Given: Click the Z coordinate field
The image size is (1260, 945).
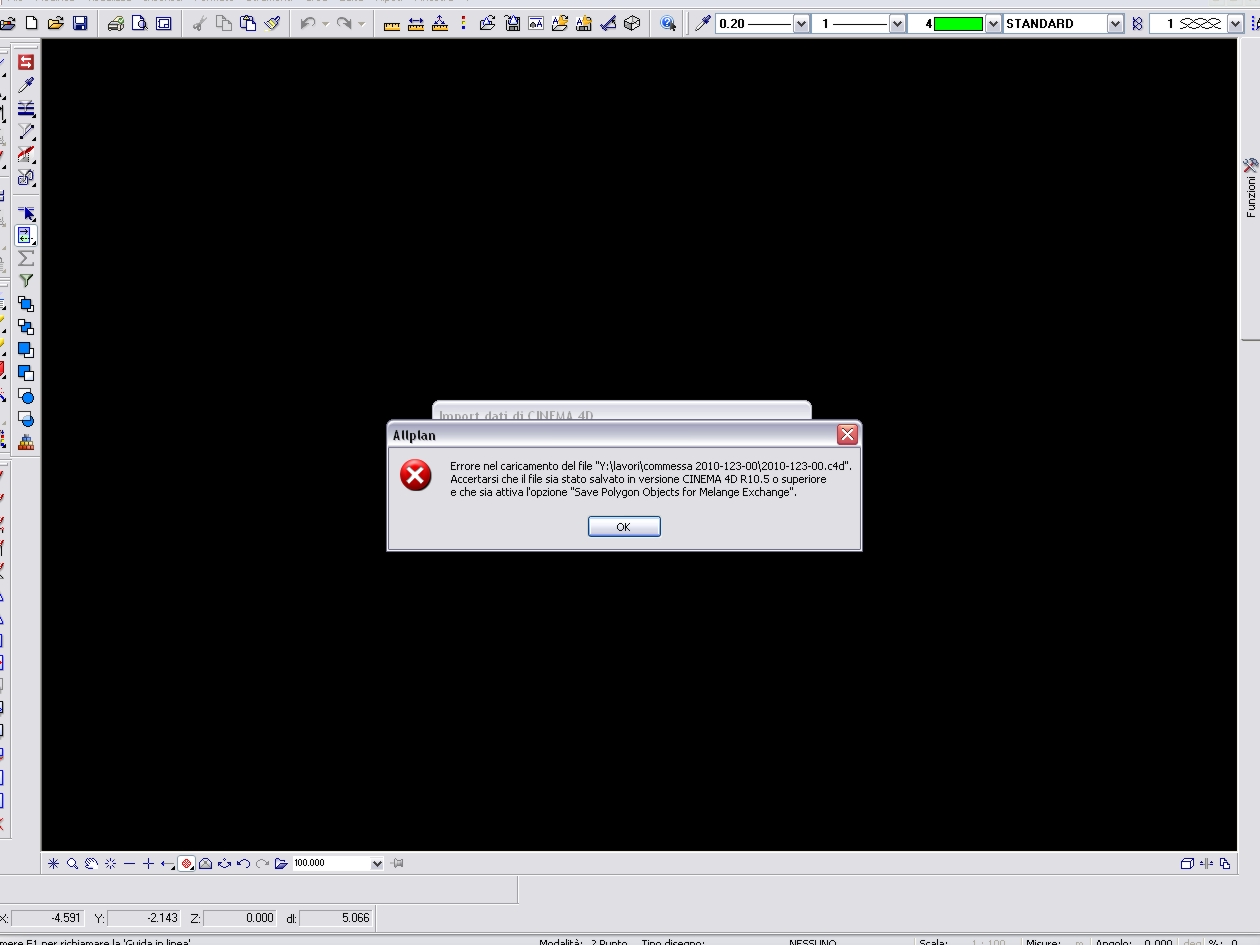Looking at the screenshot, I should pos(241,918).
